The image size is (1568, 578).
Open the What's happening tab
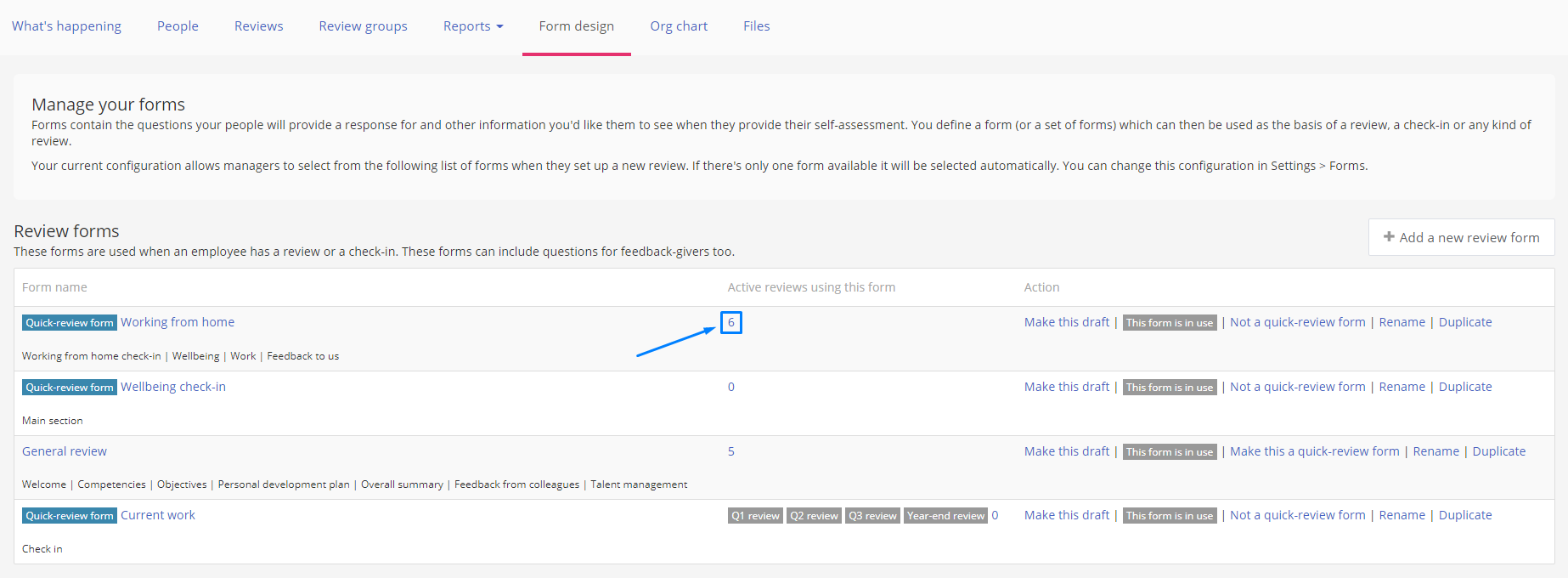coord(66,26)
